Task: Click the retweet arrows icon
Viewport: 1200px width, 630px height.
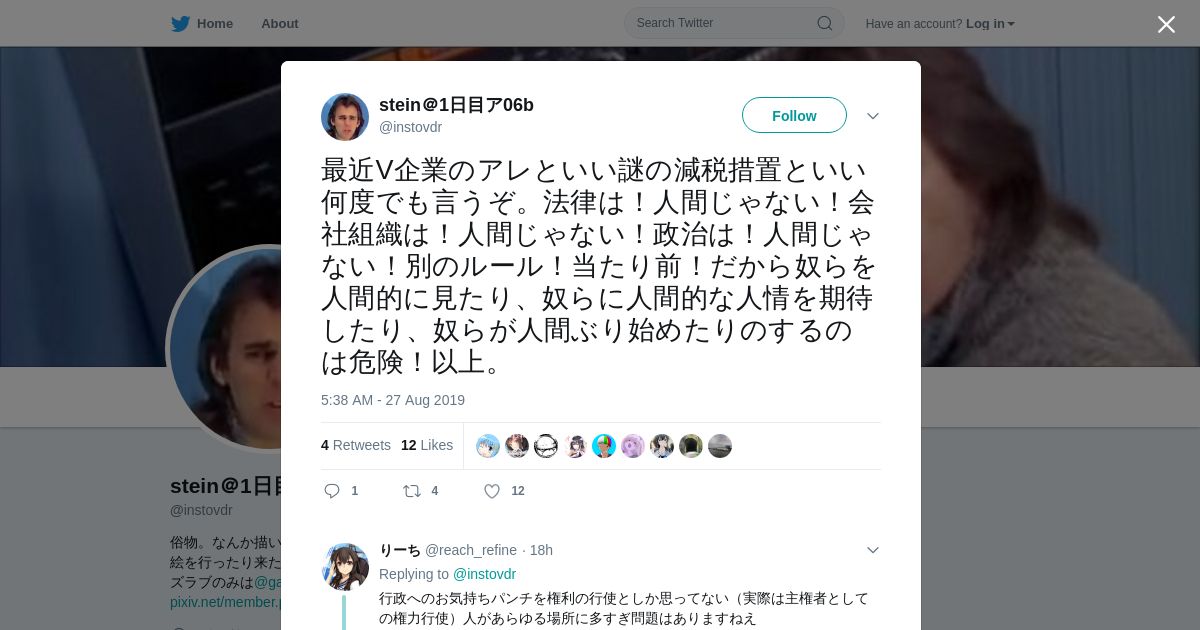Action: coord(411,491)
